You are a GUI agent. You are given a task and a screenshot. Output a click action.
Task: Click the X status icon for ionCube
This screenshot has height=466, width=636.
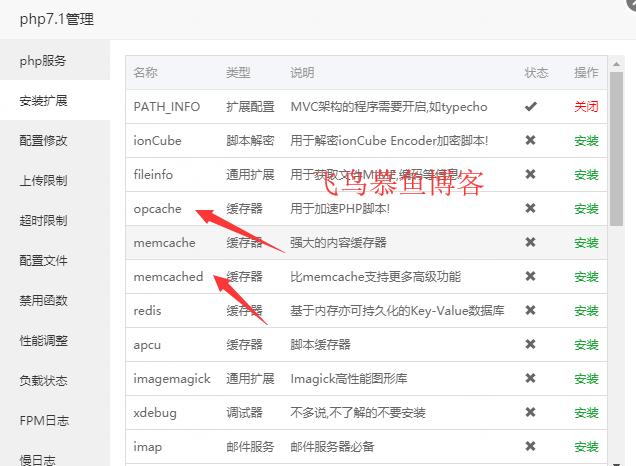(x=530, y=140)
